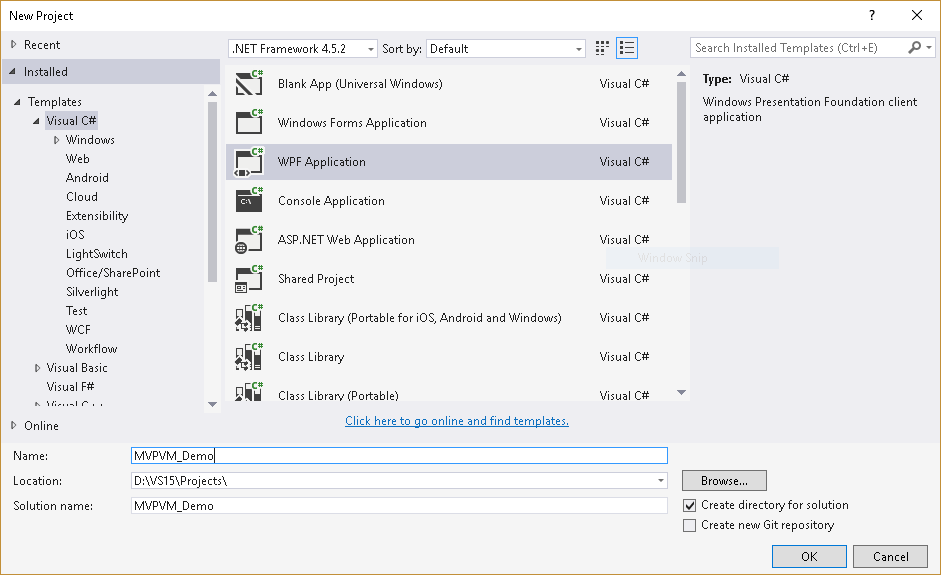The image size is (941, 575).
Task: Select the Cloud template category
Action: (x=82, y=197)
